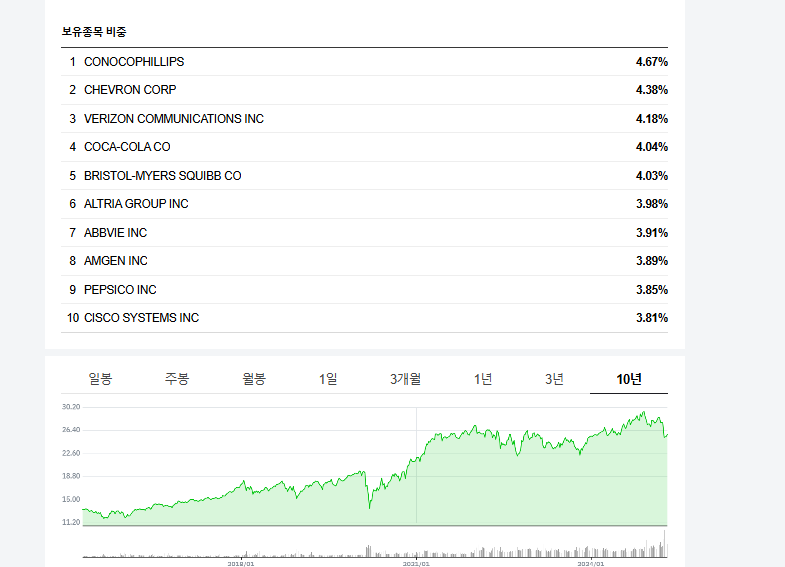Click the green price chart area
785x567 pixels.
[375, 468]
